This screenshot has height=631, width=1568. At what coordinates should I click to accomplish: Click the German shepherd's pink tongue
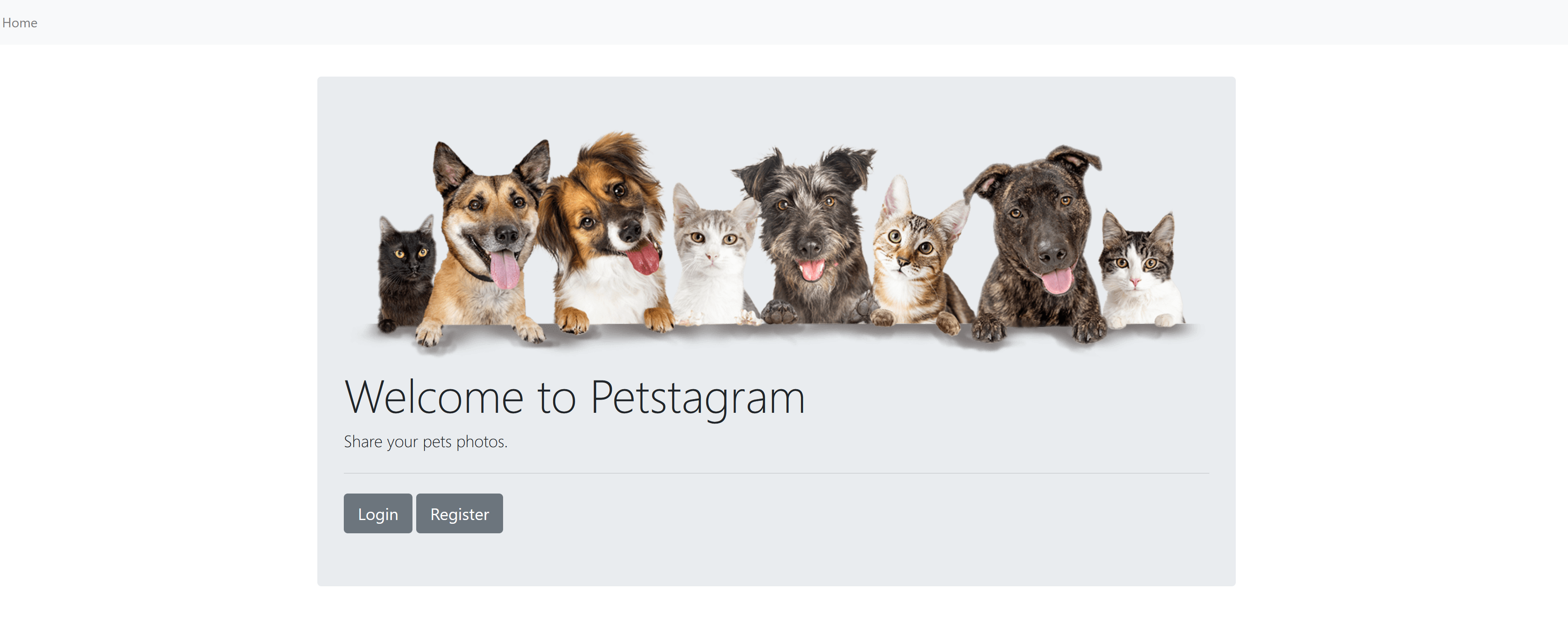[505, 270]
